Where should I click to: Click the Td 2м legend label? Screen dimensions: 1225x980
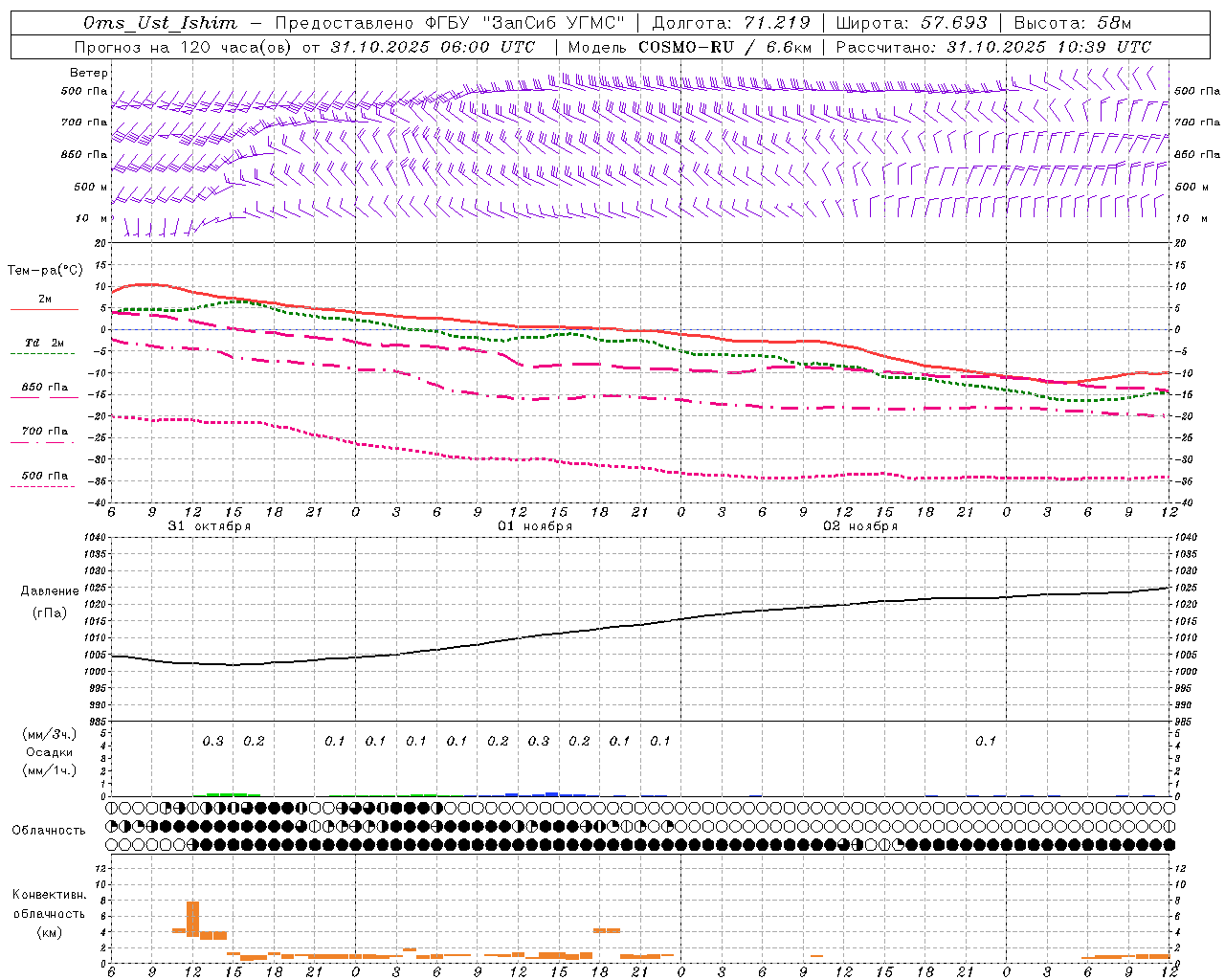[x=44, y=343]
